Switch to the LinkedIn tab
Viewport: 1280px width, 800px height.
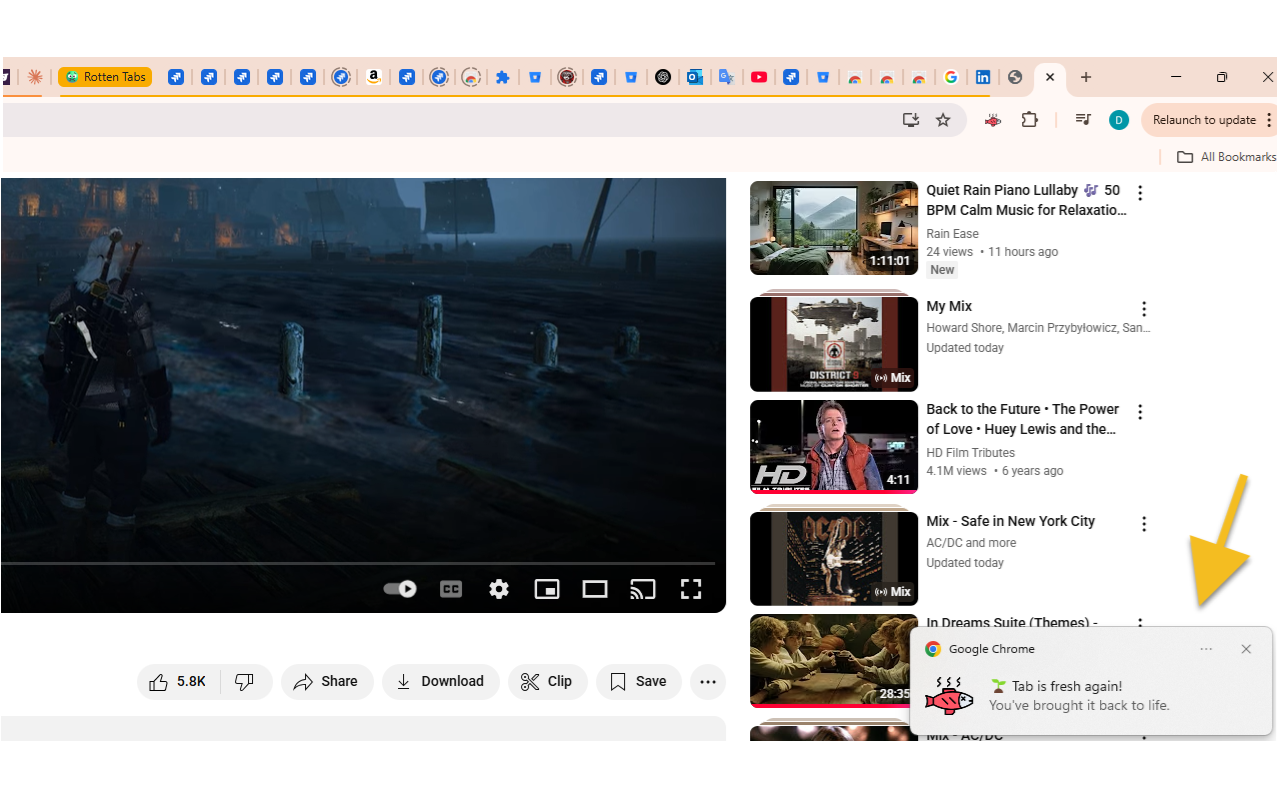pyautogui.click(x=983, y=77)
